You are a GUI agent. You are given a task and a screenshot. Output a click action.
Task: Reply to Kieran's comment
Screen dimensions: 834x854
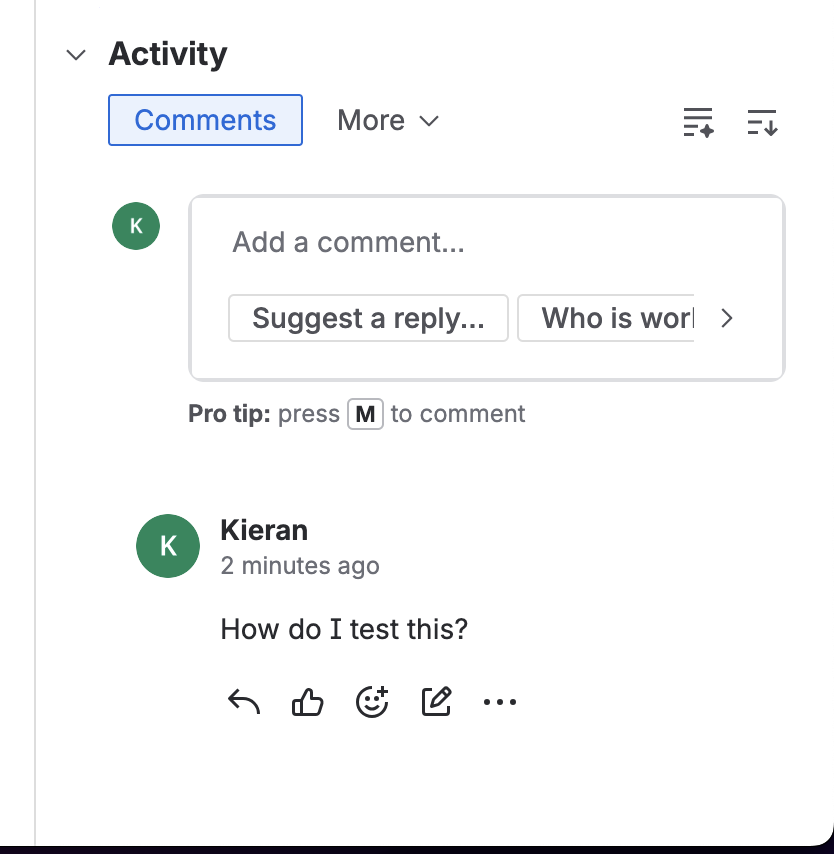244,702
